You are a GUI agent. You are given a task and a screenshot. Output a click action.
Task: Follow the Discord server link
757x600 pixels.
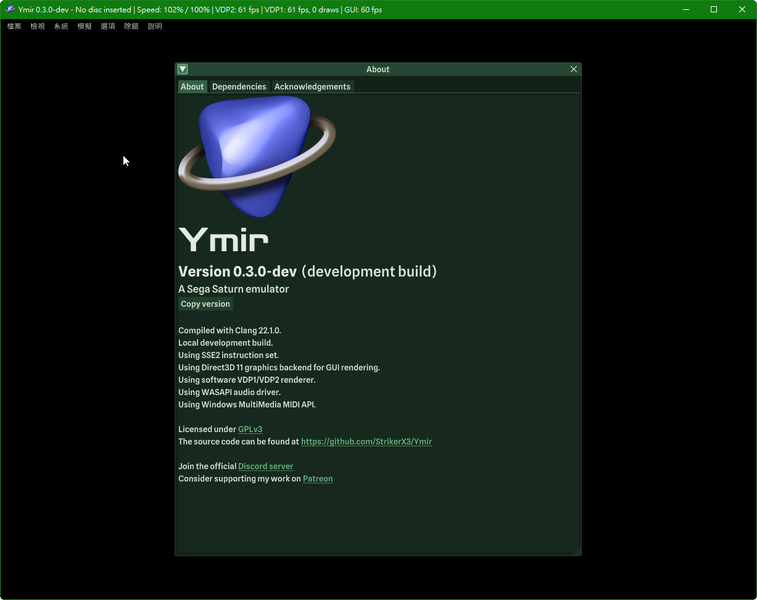265,466
